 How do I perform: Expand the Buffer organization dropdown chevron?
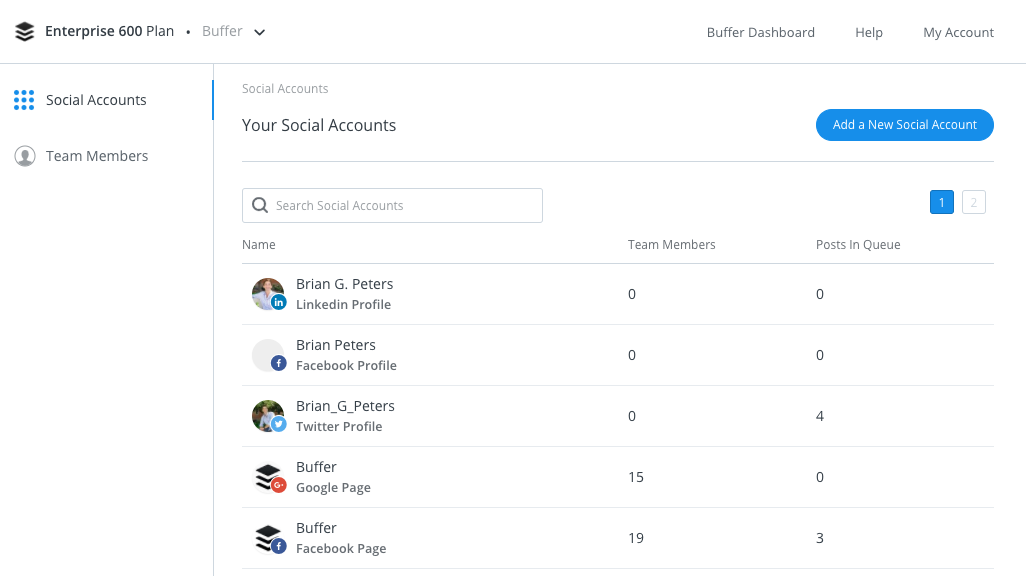[260, 32]
